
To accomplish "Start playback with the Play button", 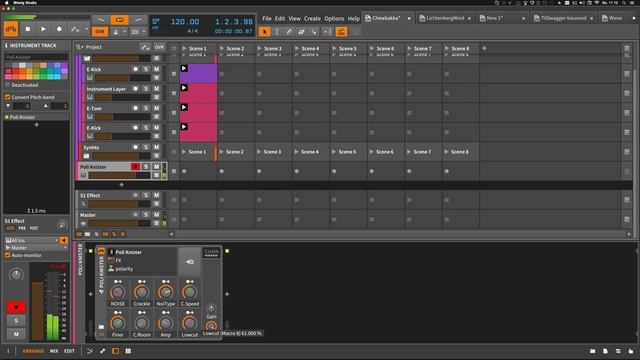I will 43,29.
